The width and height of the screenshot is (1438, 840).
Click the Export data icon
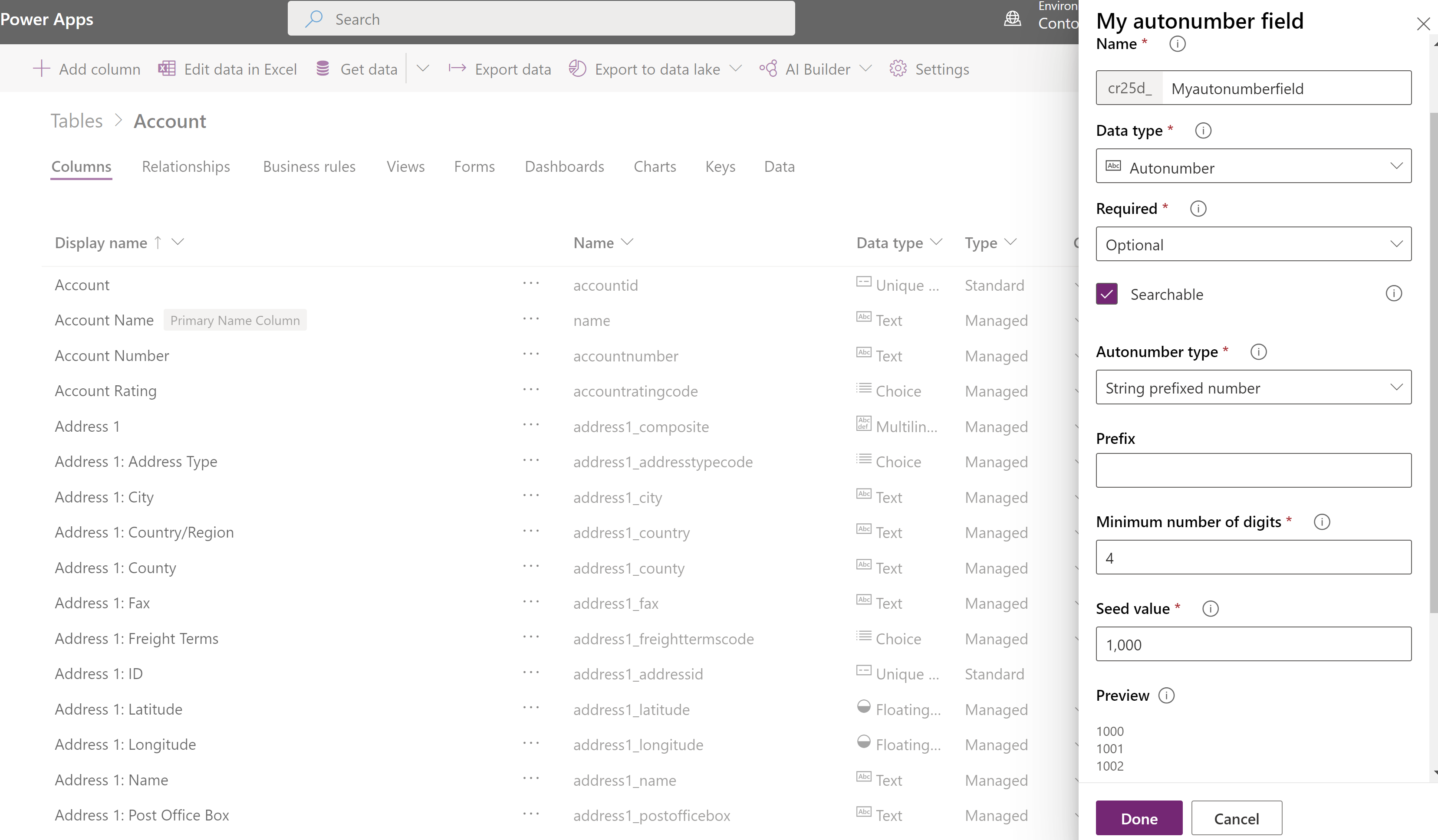click(x=456, y=68)
